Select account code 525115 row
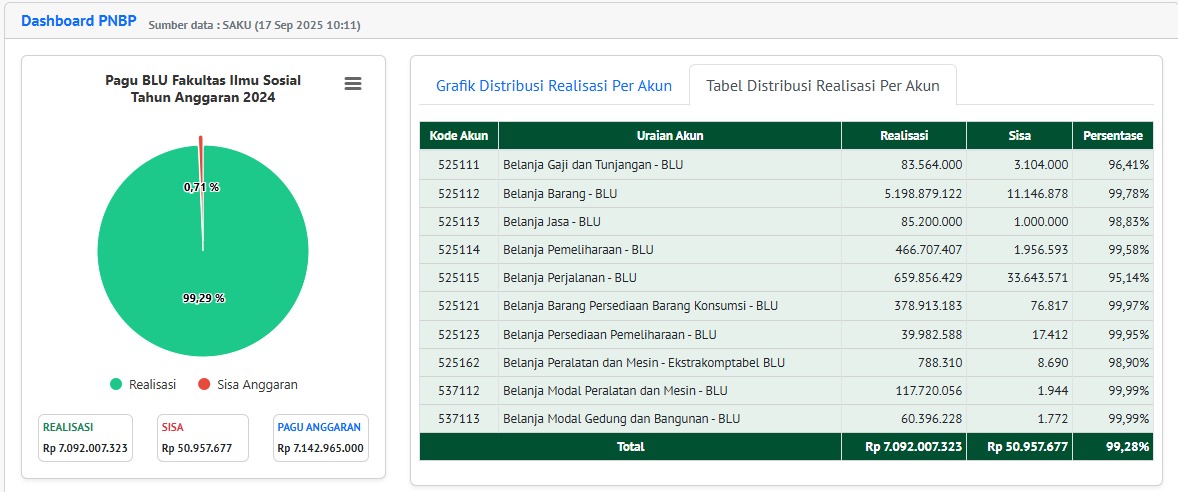Image resolution: width=1178 pixels, height=492 pixels. coord(458,277)
